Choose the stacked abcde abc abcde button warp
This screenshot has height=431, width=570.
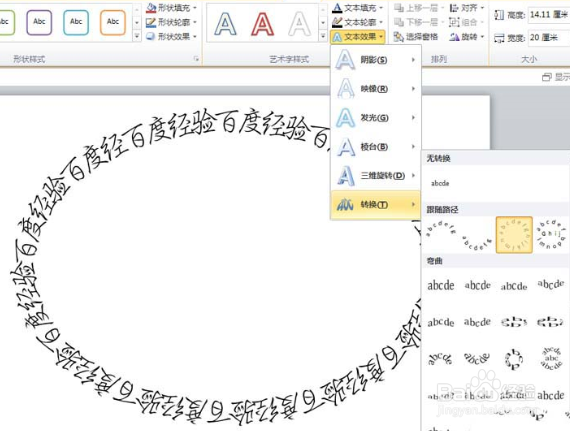coord(551,359)
